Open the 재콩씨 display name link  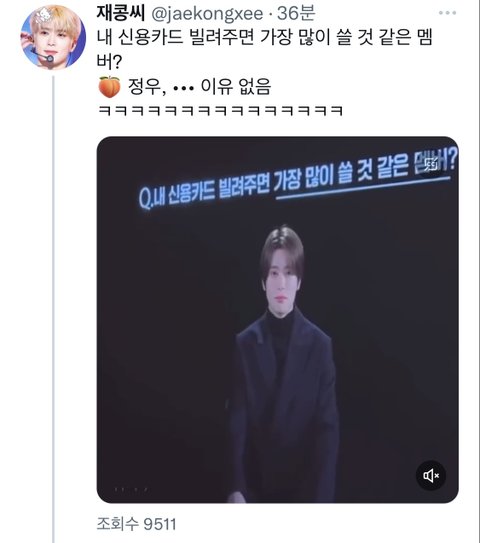[x=121, y=13]
